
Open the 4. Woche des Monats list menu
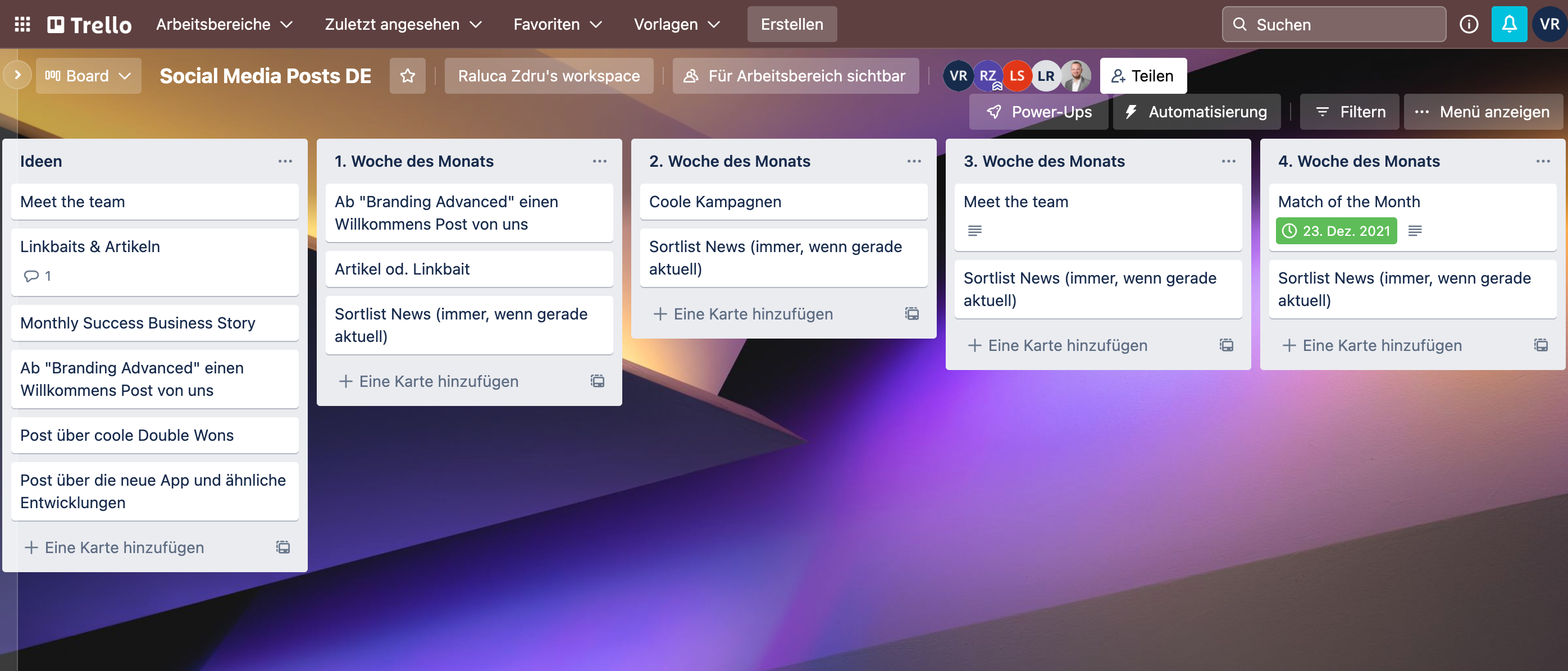coord(1542,161)
